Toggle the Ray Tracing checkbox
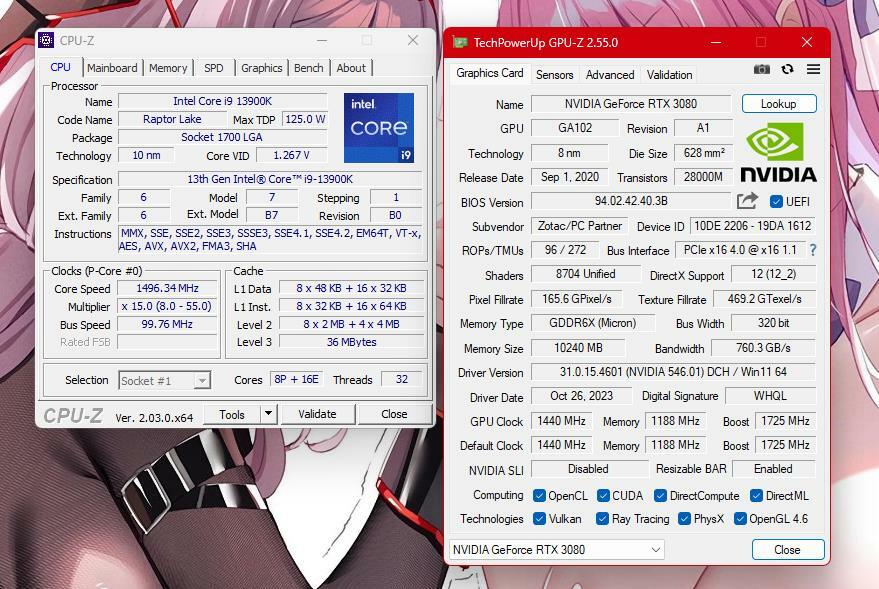Screen dimensions: 879x589 pos(602,519)
